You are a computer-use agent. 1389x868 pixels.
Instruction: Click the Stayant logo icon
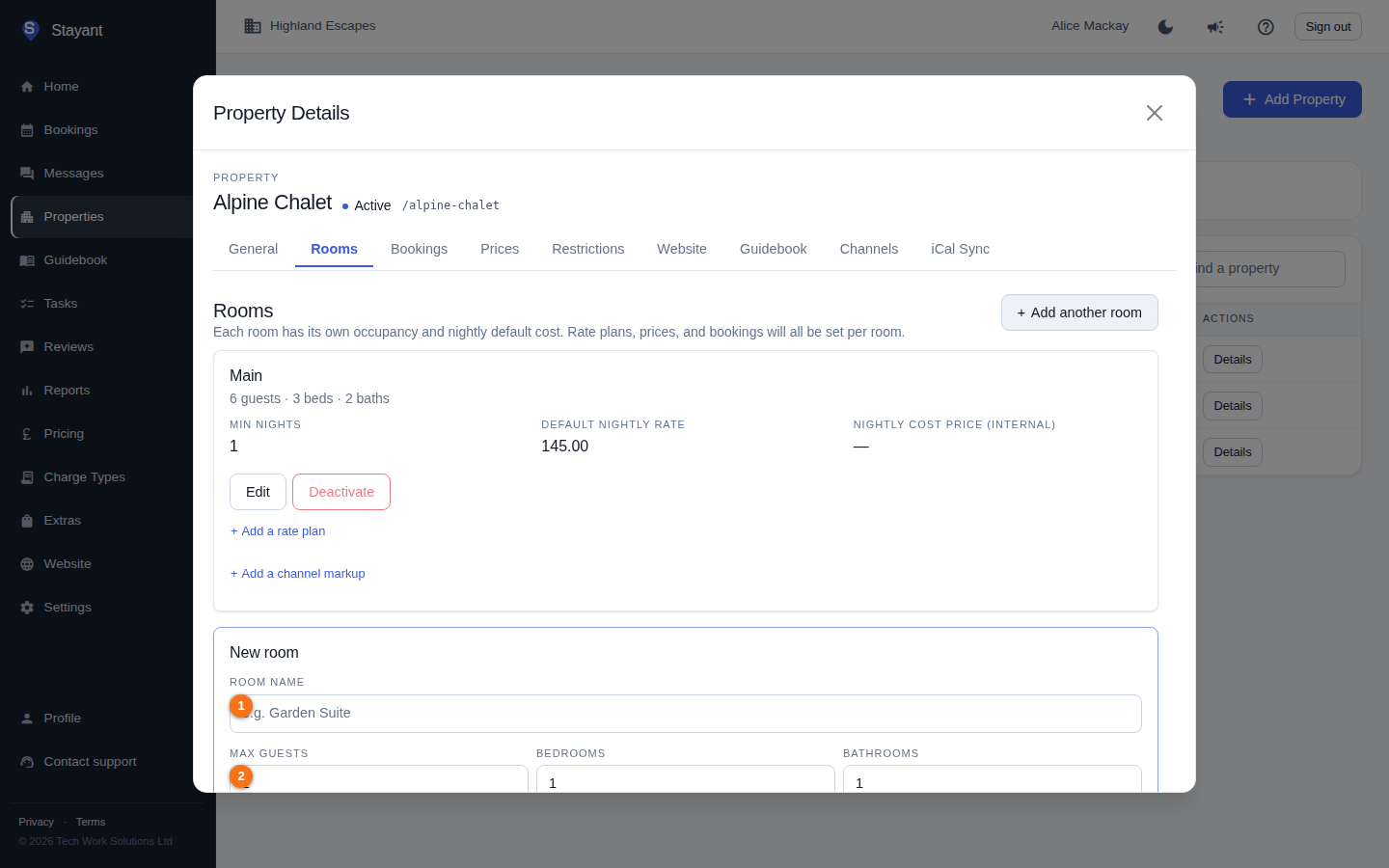[31, 30]
